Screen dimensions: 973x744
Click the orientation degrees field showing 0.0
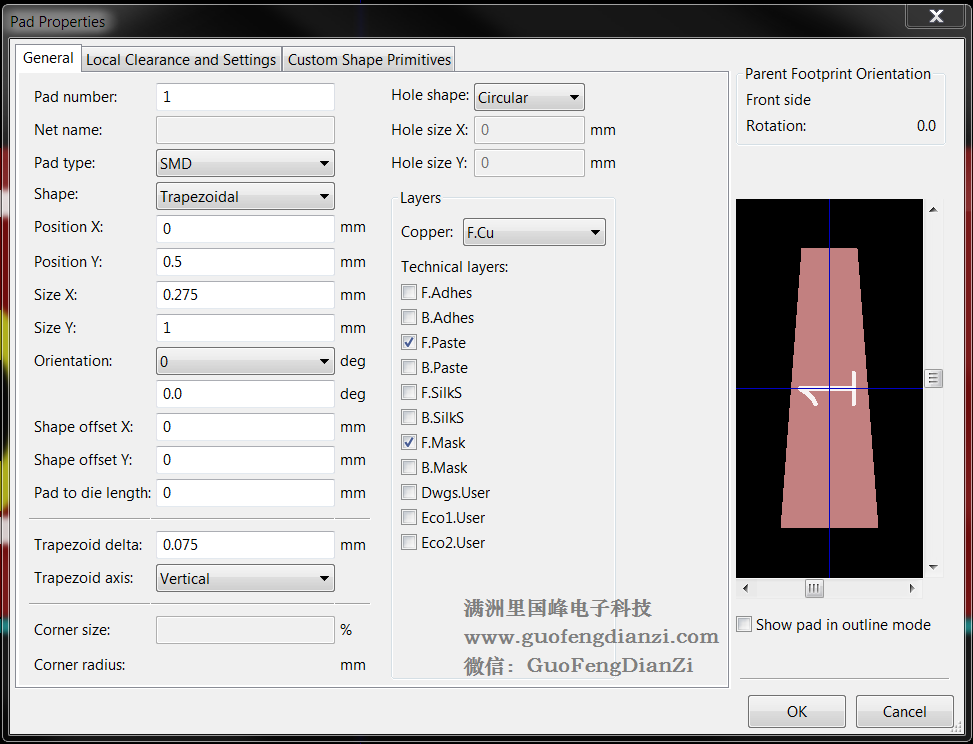tap(245, 394)
